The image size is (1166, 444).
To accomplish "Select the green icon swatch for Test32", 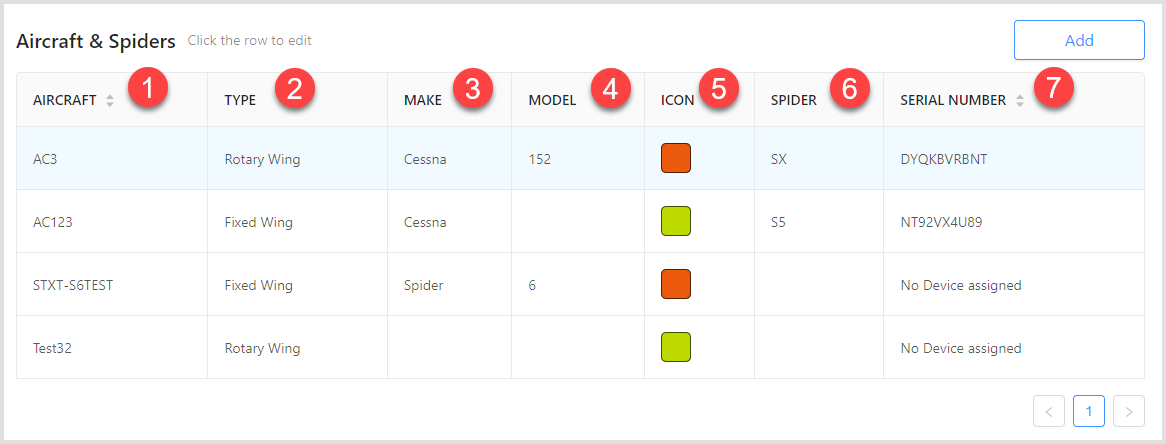I will click(x=676, y=347).
